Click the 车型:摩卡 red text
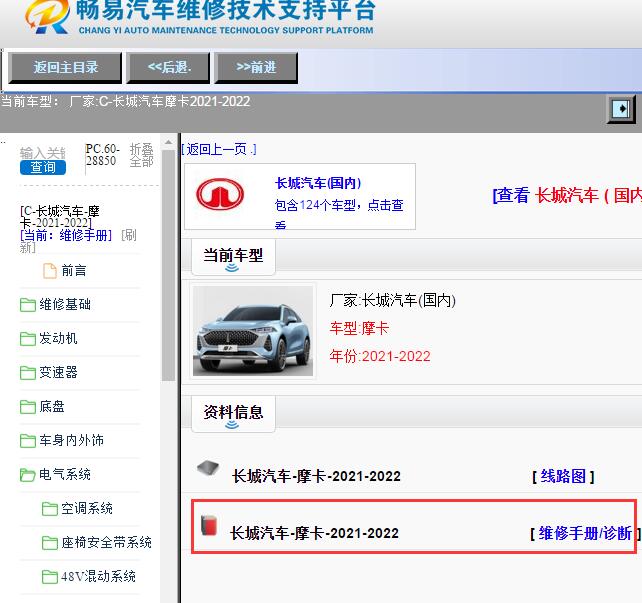The width and height of the screenshot is (642, 603). (x=359, y=328)
